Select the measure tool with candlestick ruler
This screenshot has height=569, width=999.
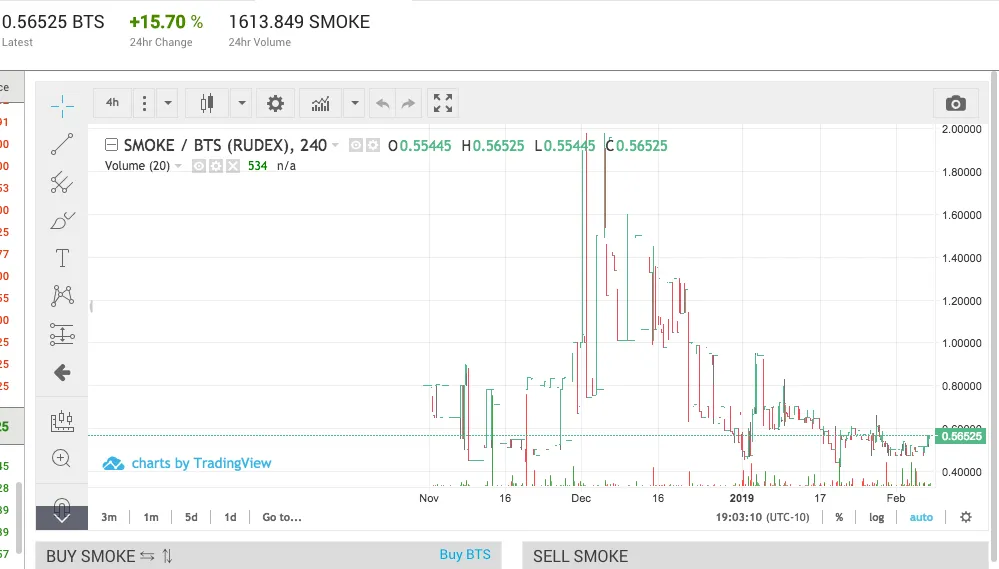pos(62,421)
